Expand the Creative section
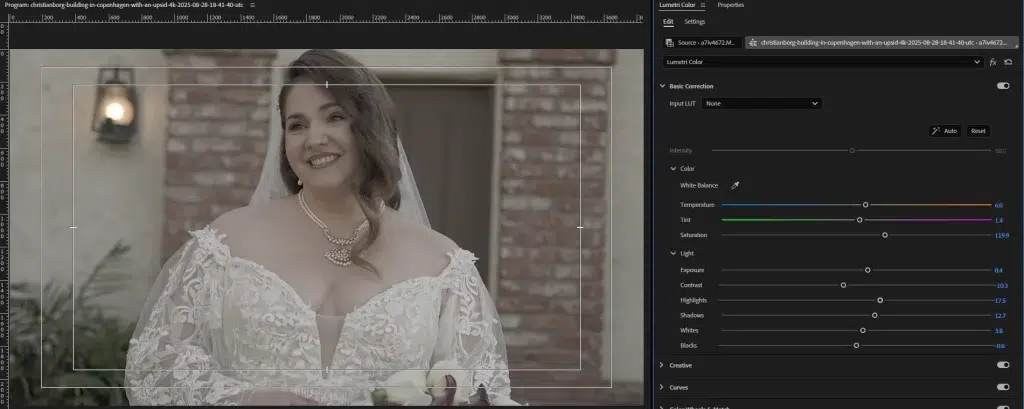This screenshot has width=1024, height=409. [x=662, y=365]
